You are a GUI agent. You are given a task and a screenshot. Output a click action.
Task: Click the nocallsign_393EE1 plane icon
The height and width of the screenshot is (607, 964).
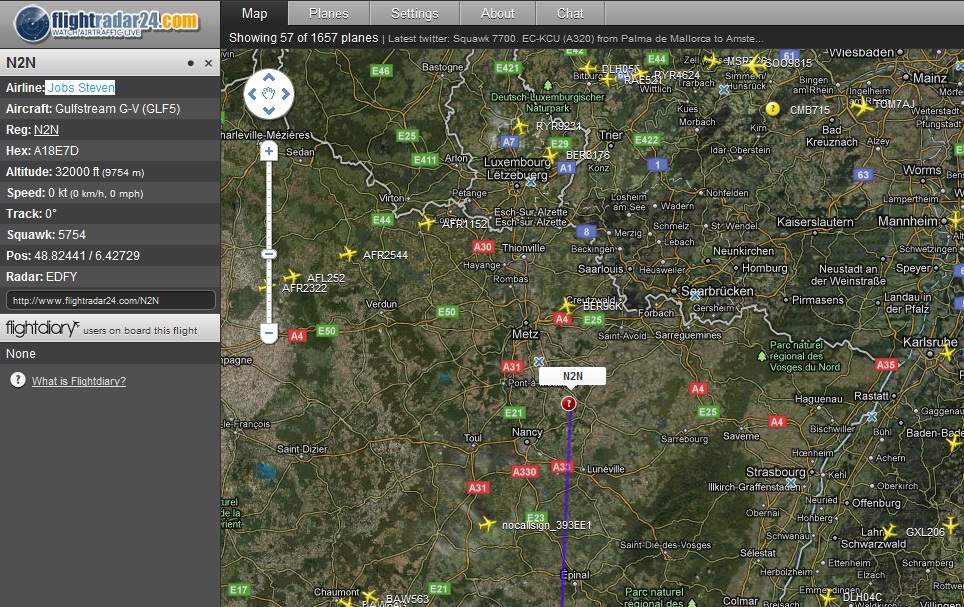(487, 523)
